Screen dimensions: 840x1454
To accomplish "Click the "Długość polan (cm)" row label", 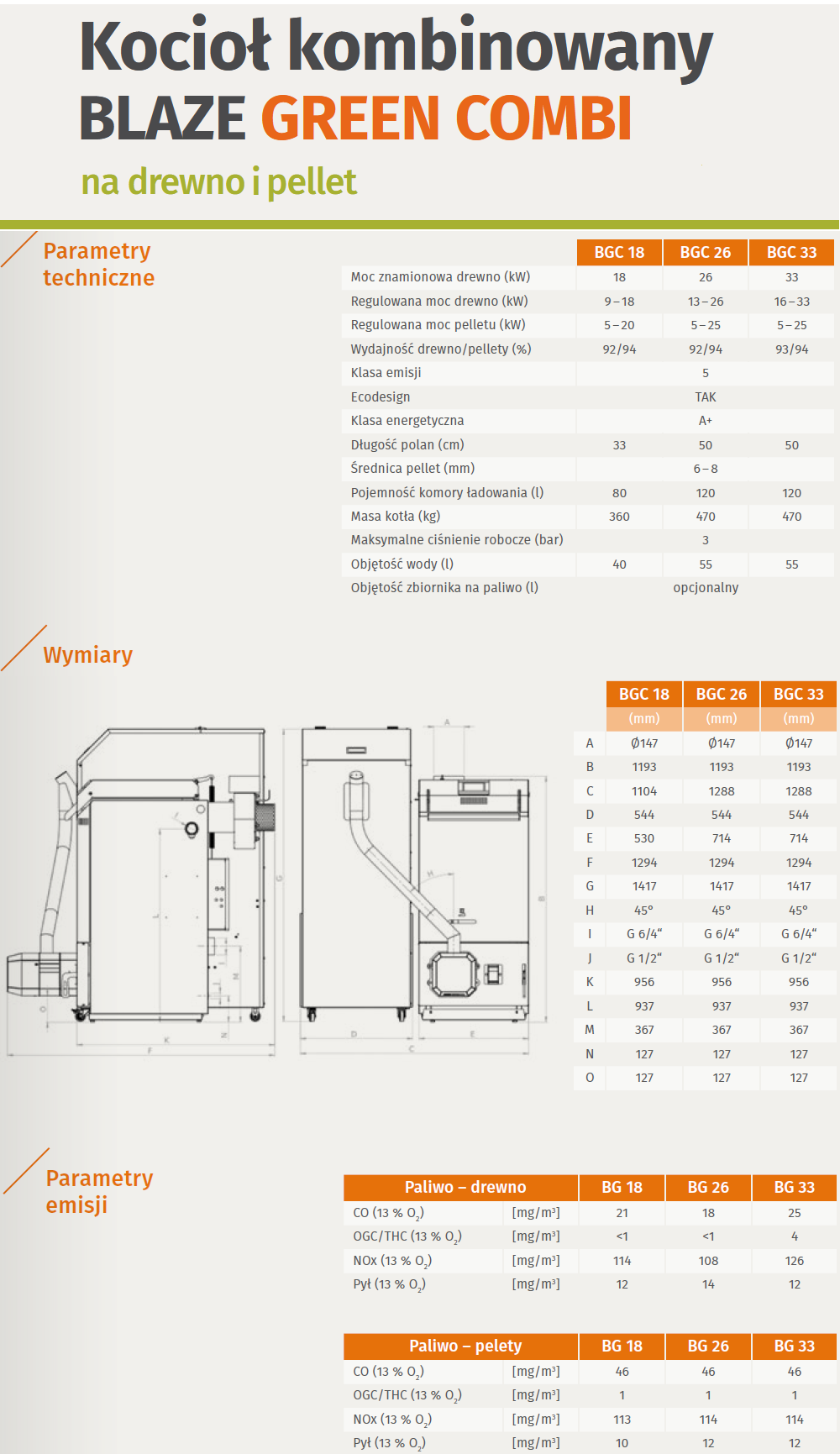I will point(407,444).
